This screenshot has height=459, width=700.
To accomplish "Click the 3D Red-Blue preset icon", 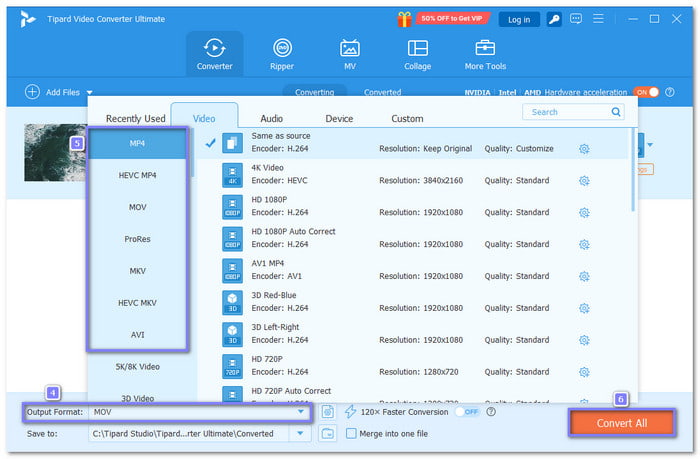I will [x=233, y=303].
